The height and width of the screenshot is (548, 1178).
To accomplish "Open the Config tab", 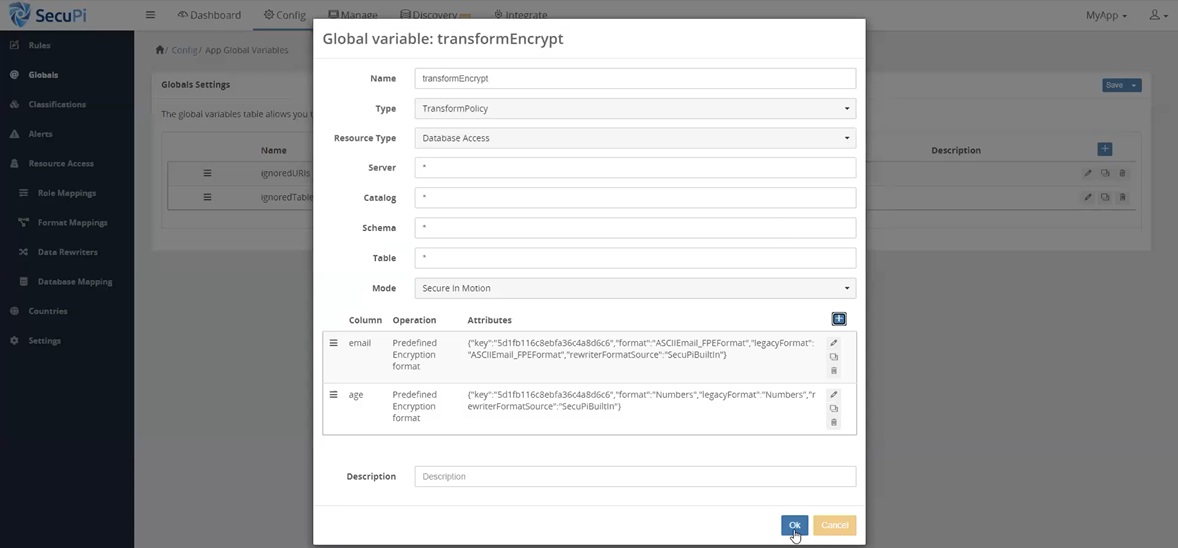I will click(285, 15).
